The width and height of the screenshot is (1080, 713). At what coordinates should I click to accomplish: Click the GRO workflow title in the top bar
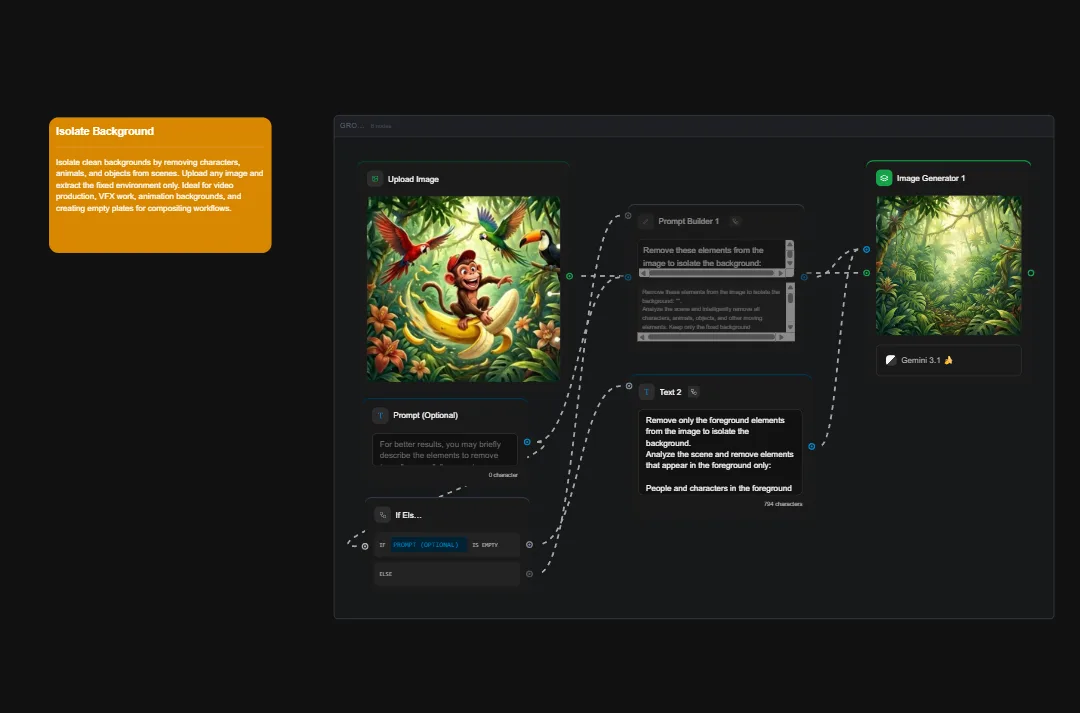tap(348, 126)
